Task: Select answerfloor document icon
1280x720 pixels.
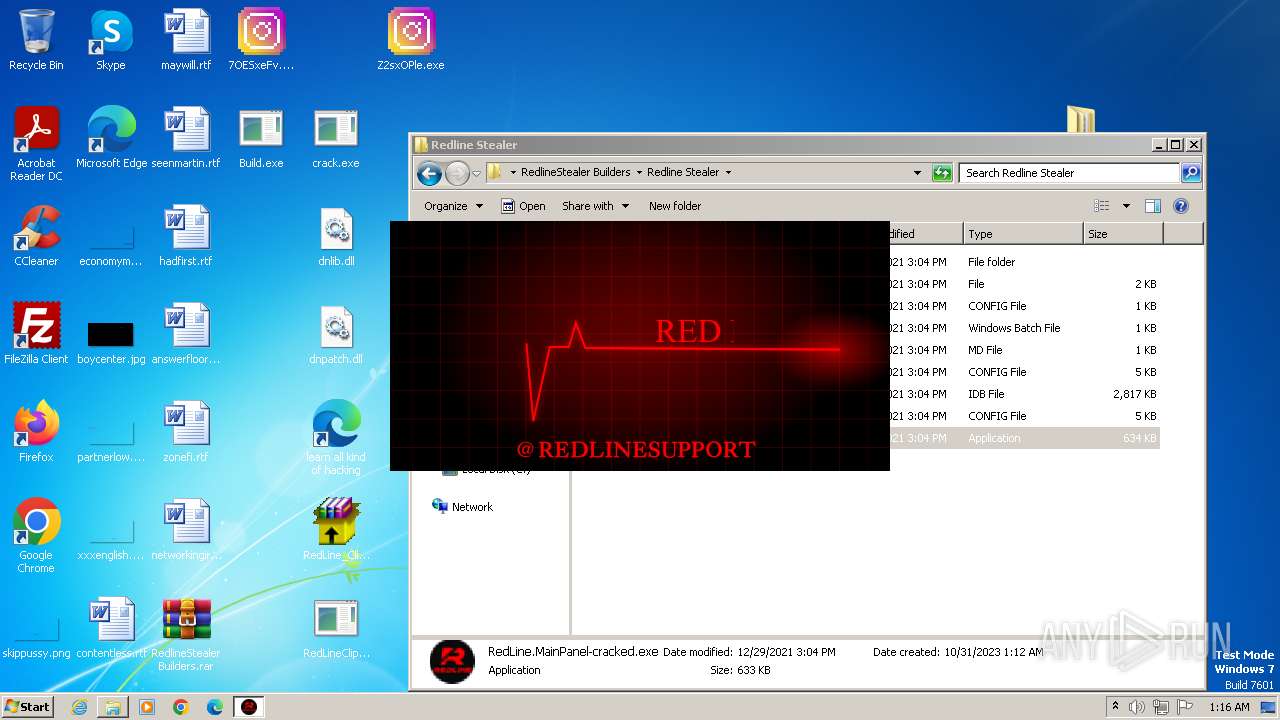Action: pos(186,334)
